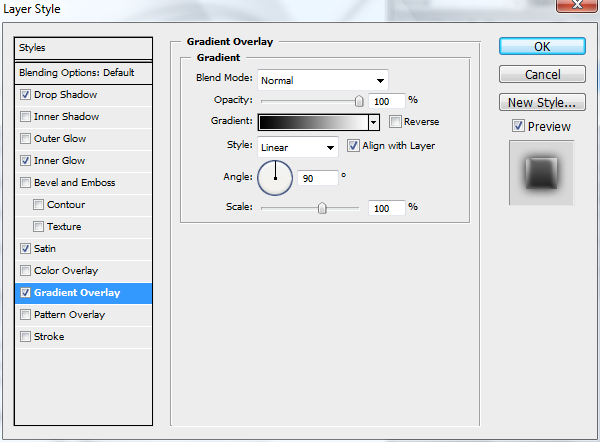Click the Angle dial control
Screen dimensions: 600x442
pyautogui.click(x=275, y=178)
